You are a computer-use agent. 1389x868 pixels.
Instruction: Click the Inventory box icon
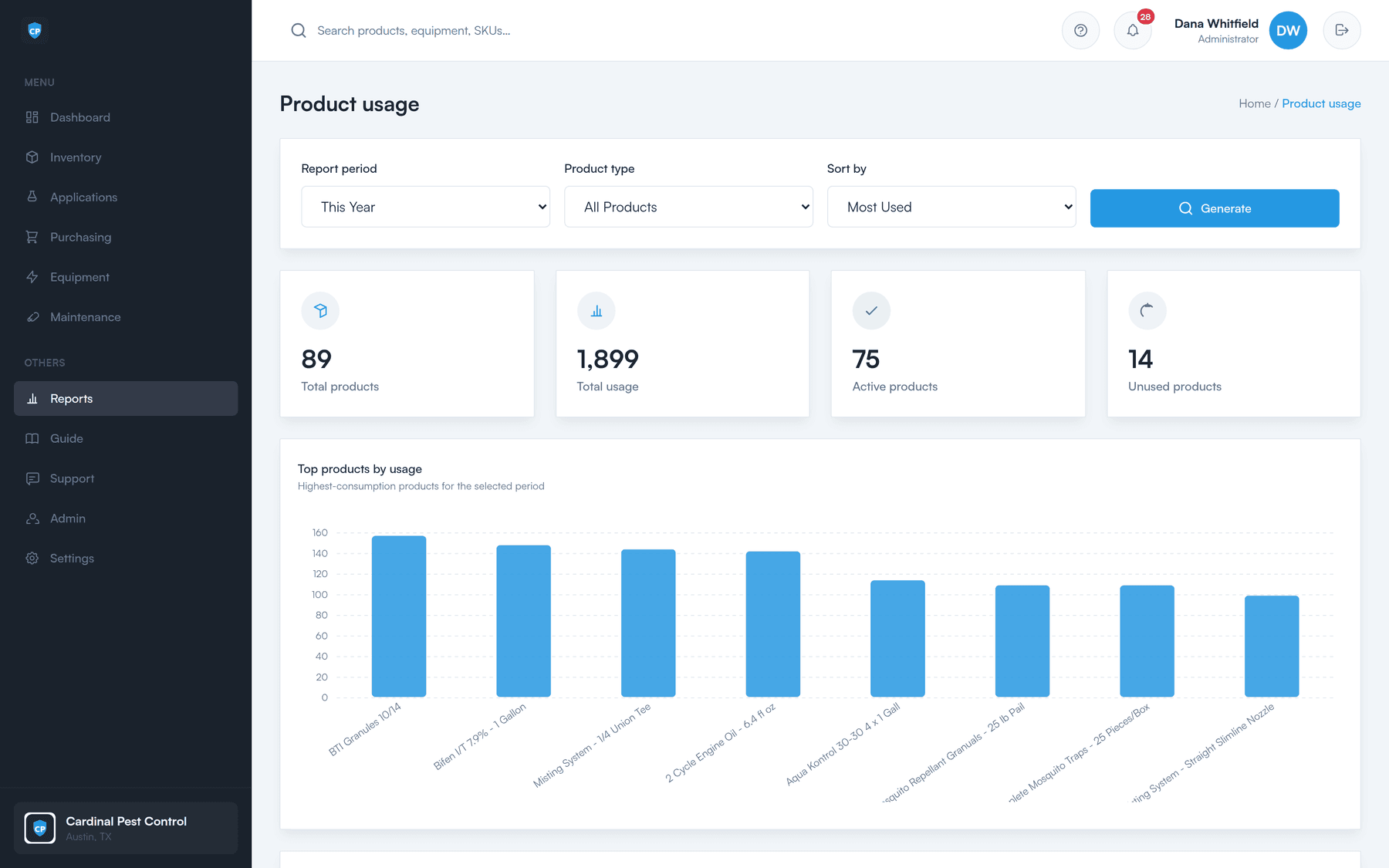pyautogui.click(x=32, y=157)
